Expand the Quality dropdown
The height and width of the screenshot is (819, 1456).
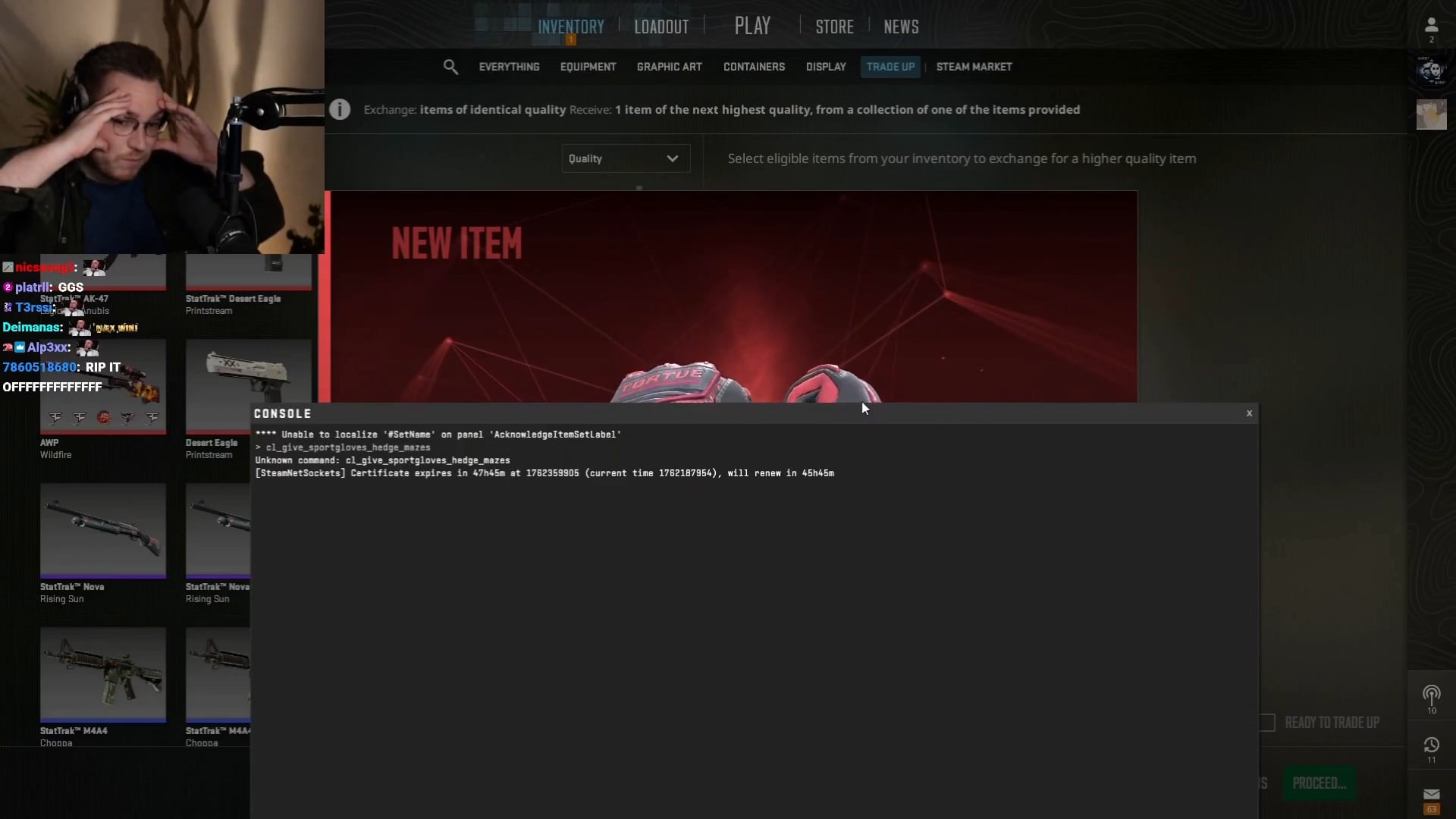pos(626,158)
